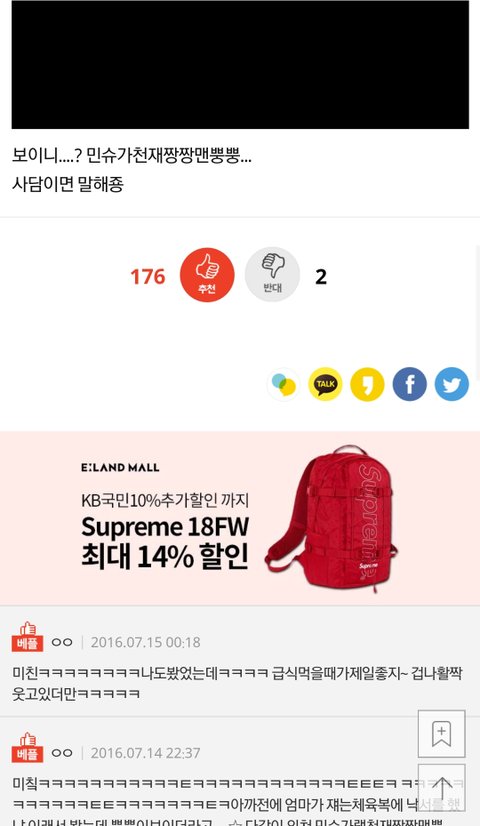480x826 pixels.
Task: Click the dislike count number 2
Action: click(321, 277)
